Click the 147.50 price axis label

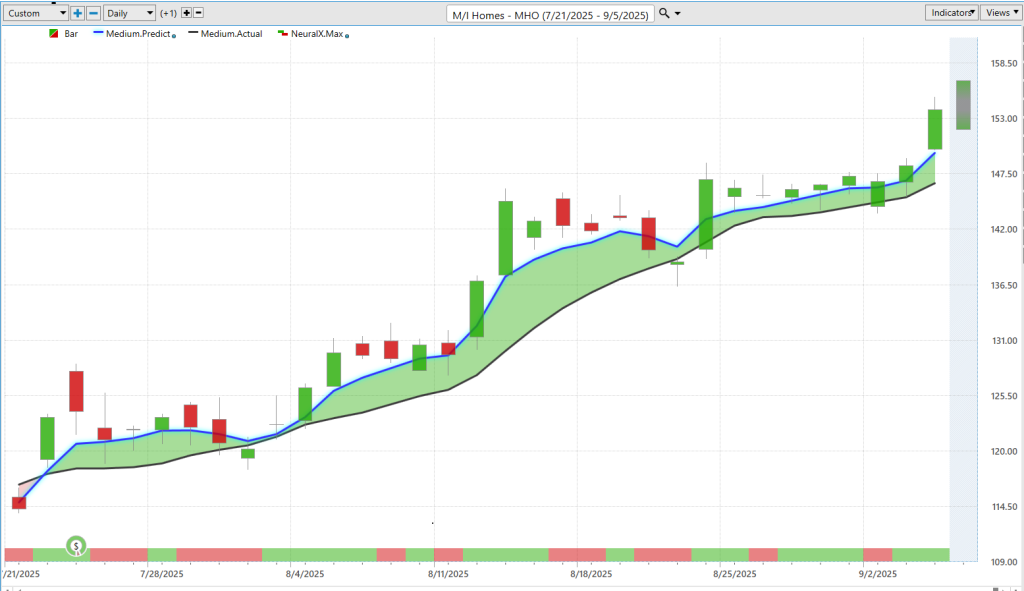[x=1004, y=174]
